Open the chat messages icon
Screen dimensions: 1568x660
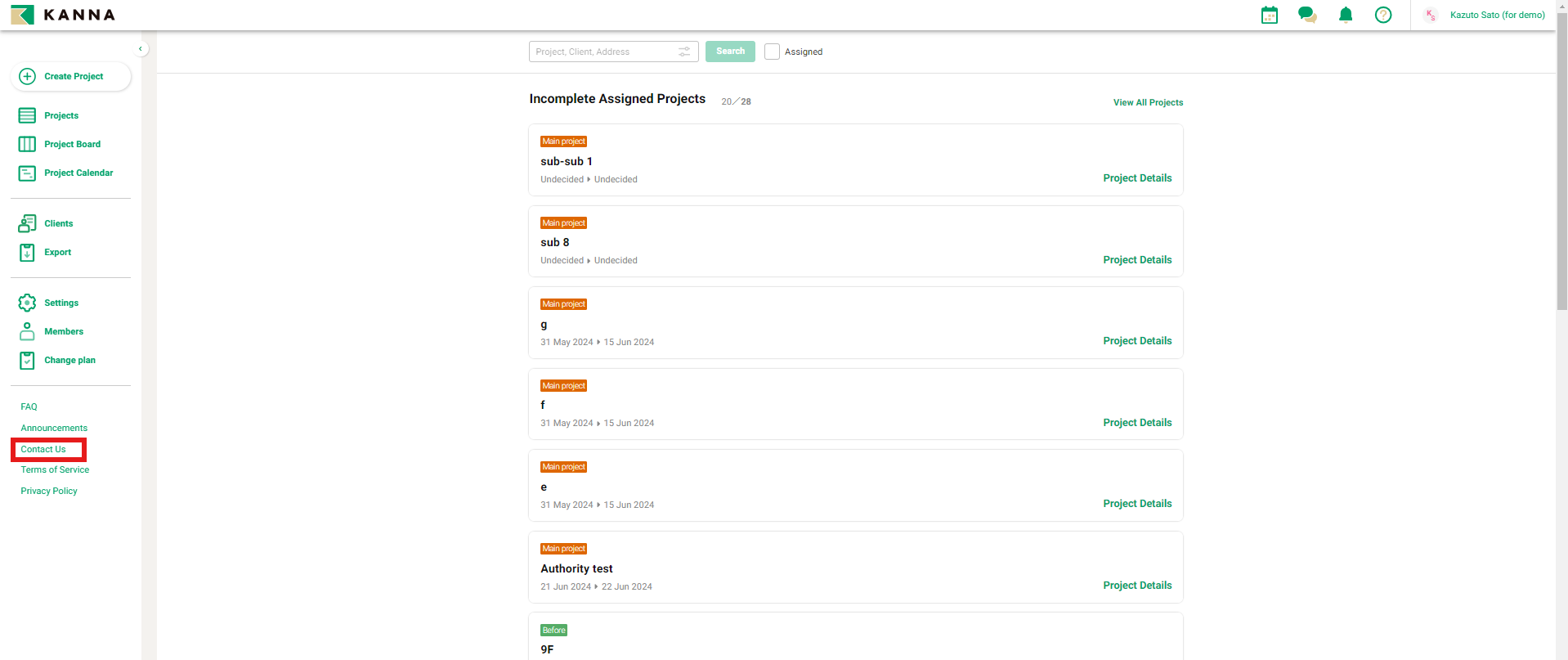(1307, 15)
